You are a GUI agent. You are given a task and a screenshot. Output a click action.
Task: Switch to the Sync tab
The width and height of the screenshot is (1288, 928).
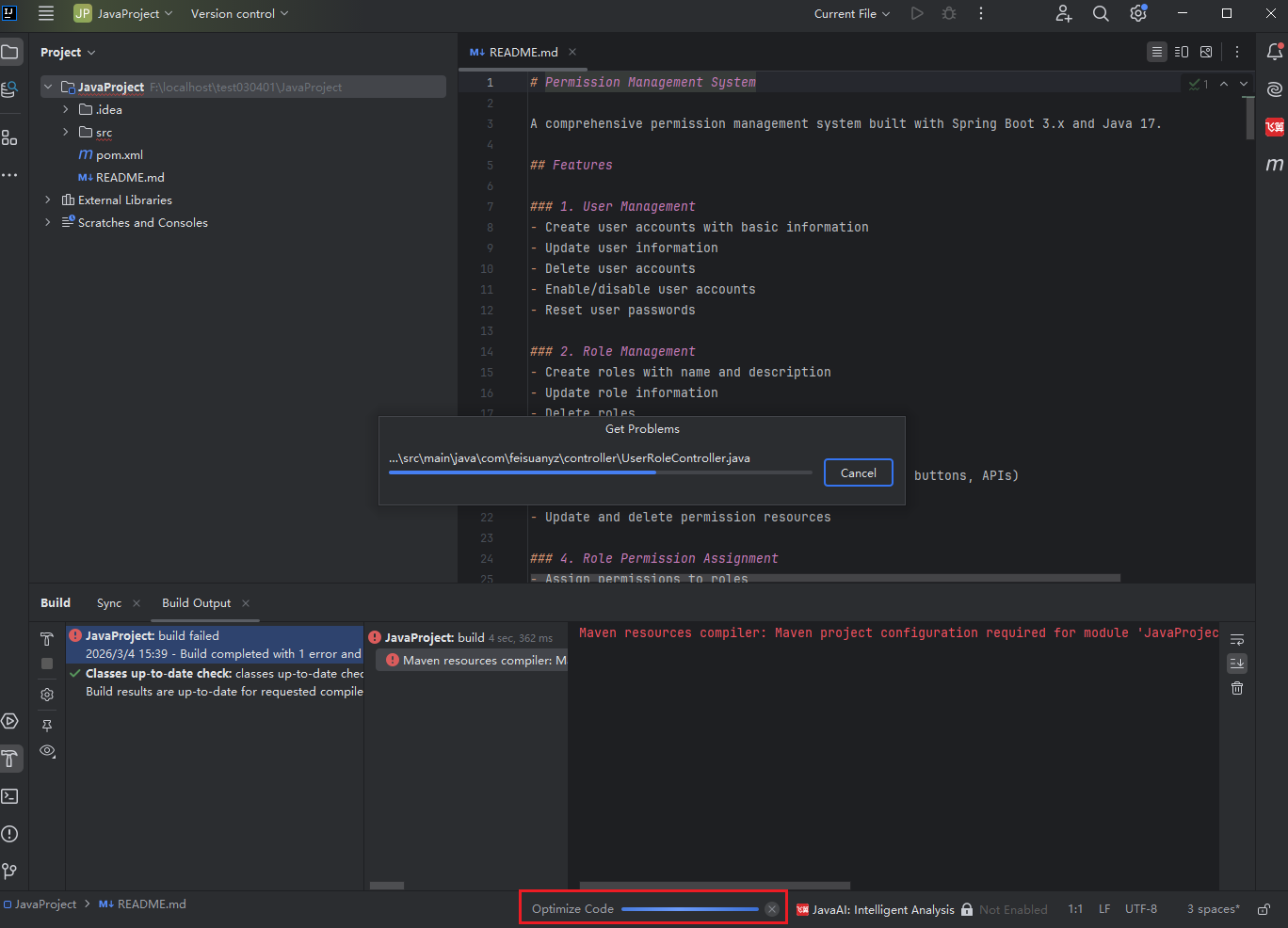pos(109,603)
